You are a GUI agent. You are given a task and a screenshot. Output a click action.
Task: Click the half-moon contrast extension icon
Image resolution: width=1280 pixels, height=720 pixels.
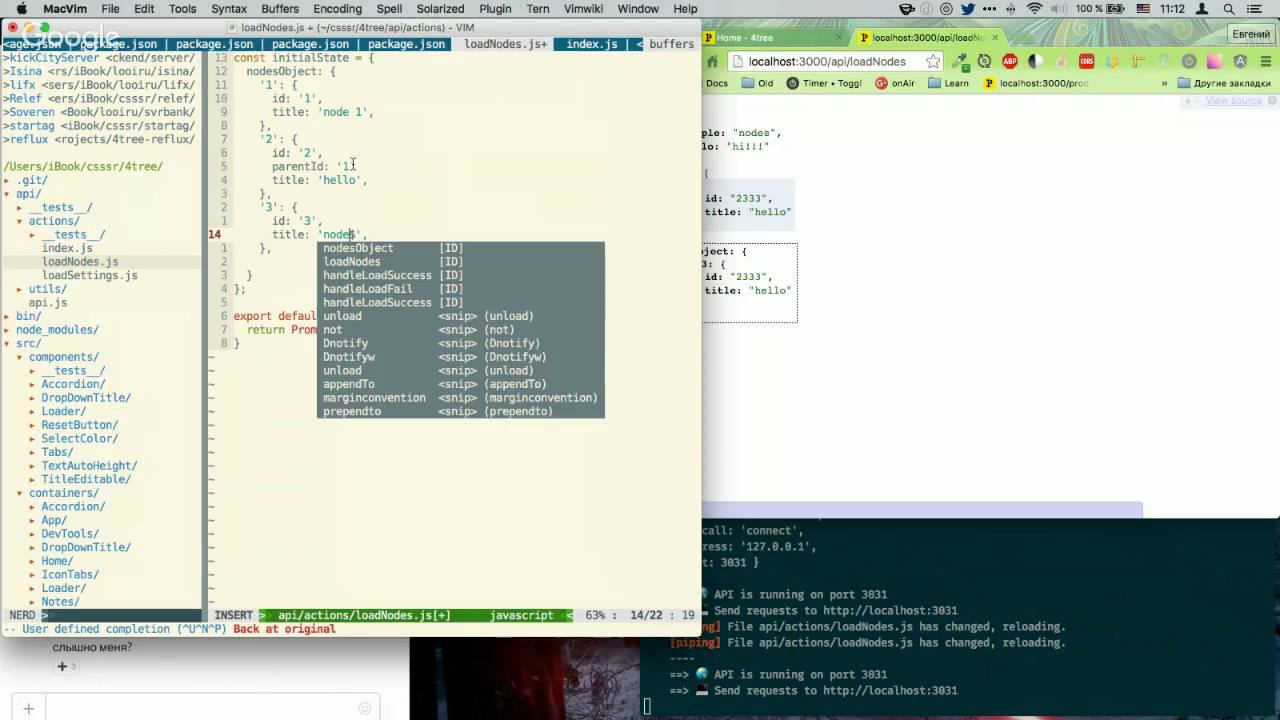(x=1035, y=61)
